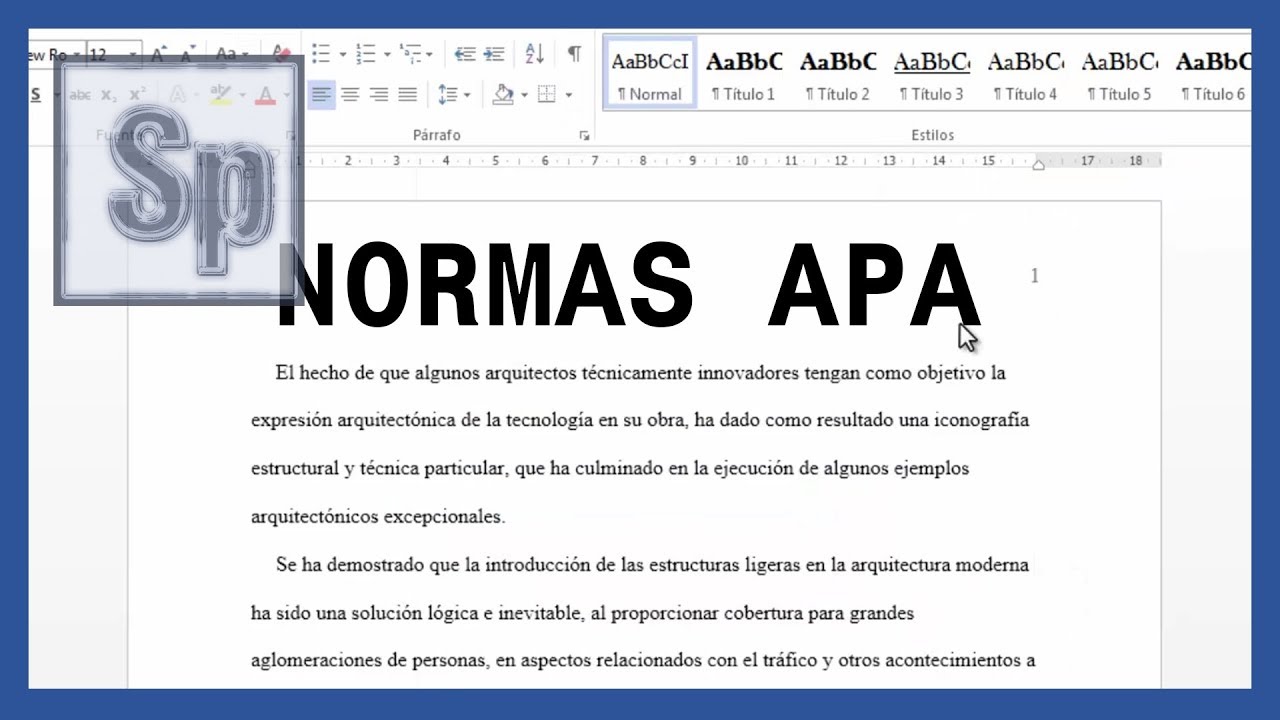Decrease the paragraph indent
This screenshot has height=720, width=1280.
tap(464, 54)
